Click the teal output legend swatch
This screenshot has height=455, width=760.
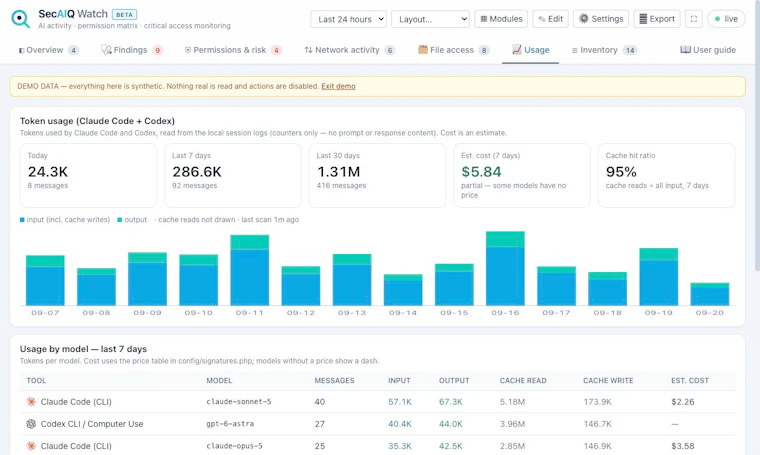tap(120, 220)
